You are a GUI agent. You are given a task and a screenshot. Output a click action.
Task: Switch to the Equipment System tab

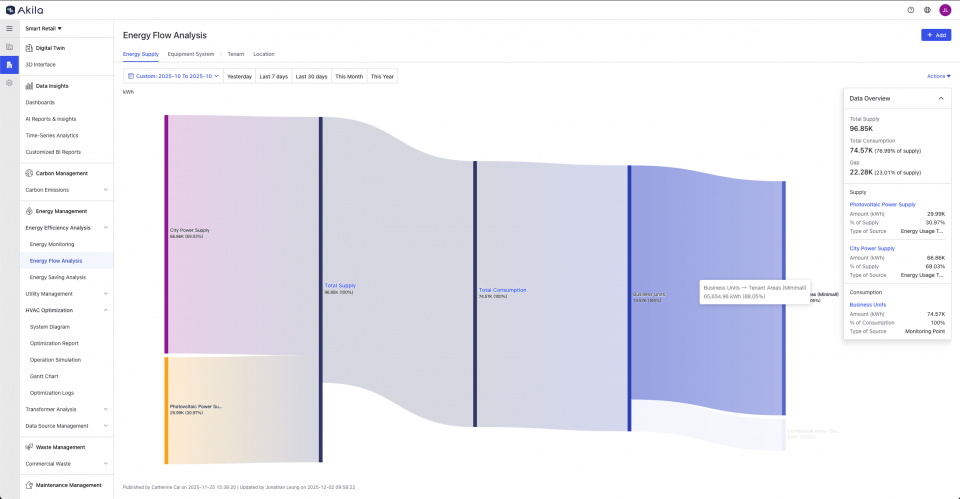coord(190,54)
